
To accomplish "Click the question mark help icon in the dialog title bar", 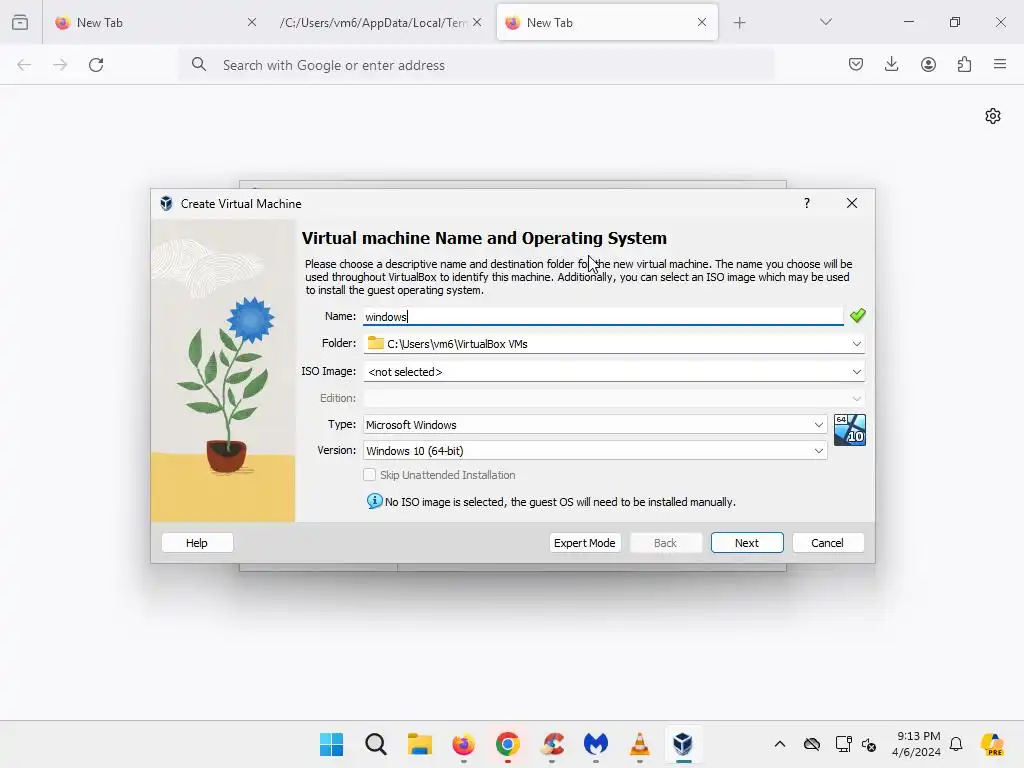I will click(x=807, y=203).
